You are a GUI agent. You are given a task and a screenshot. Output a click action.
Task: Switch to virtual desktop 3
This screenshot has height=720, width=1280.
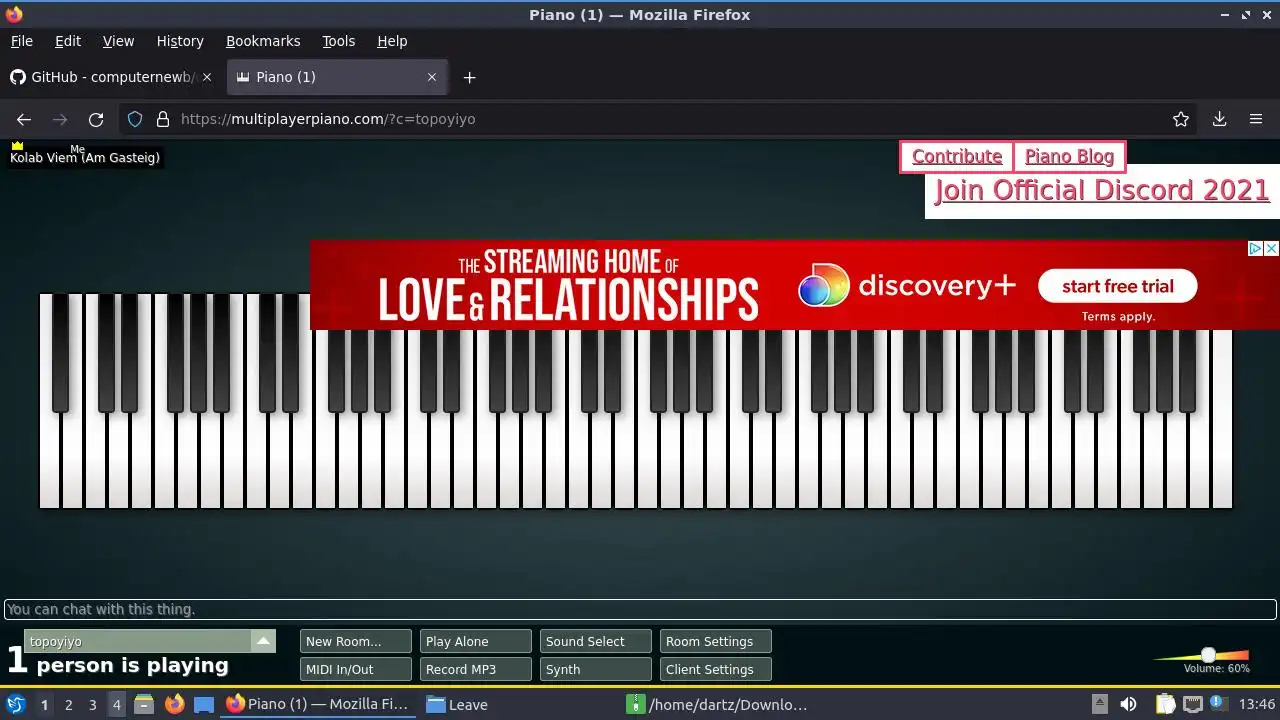click(x=92, y=704)
